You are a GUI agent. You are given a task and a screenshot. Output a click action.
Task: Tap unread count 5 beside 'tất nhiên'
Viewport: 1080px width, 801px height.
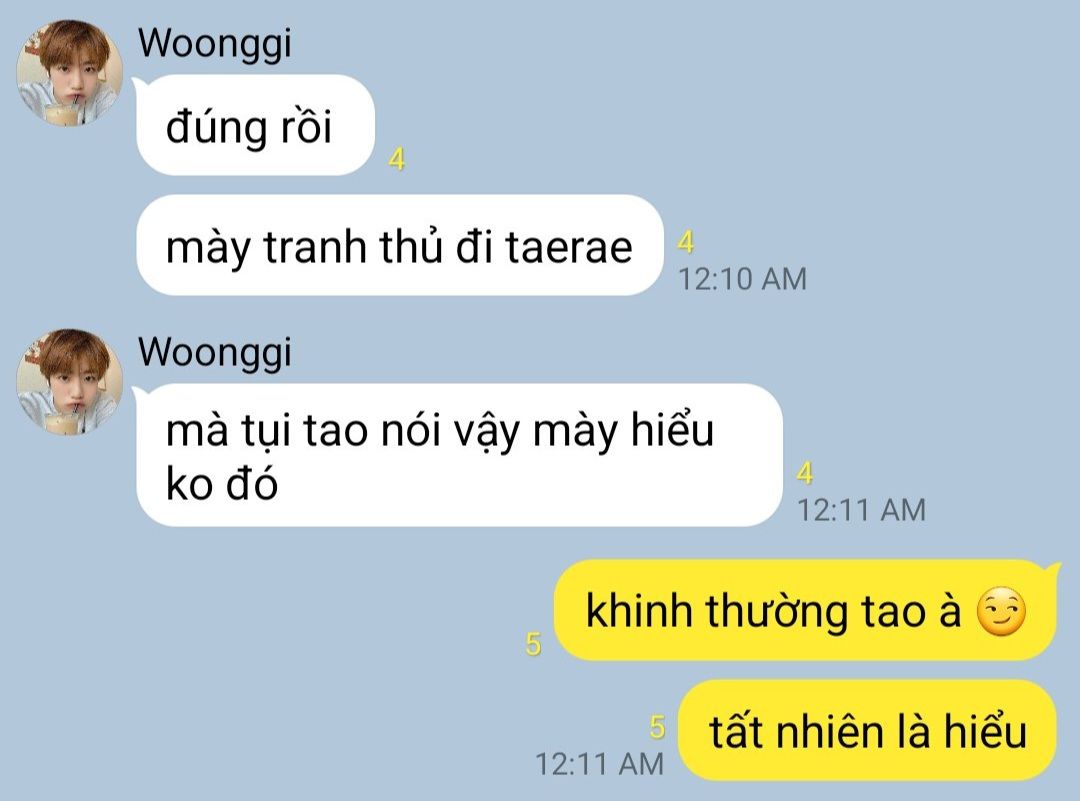click(658, 727)
